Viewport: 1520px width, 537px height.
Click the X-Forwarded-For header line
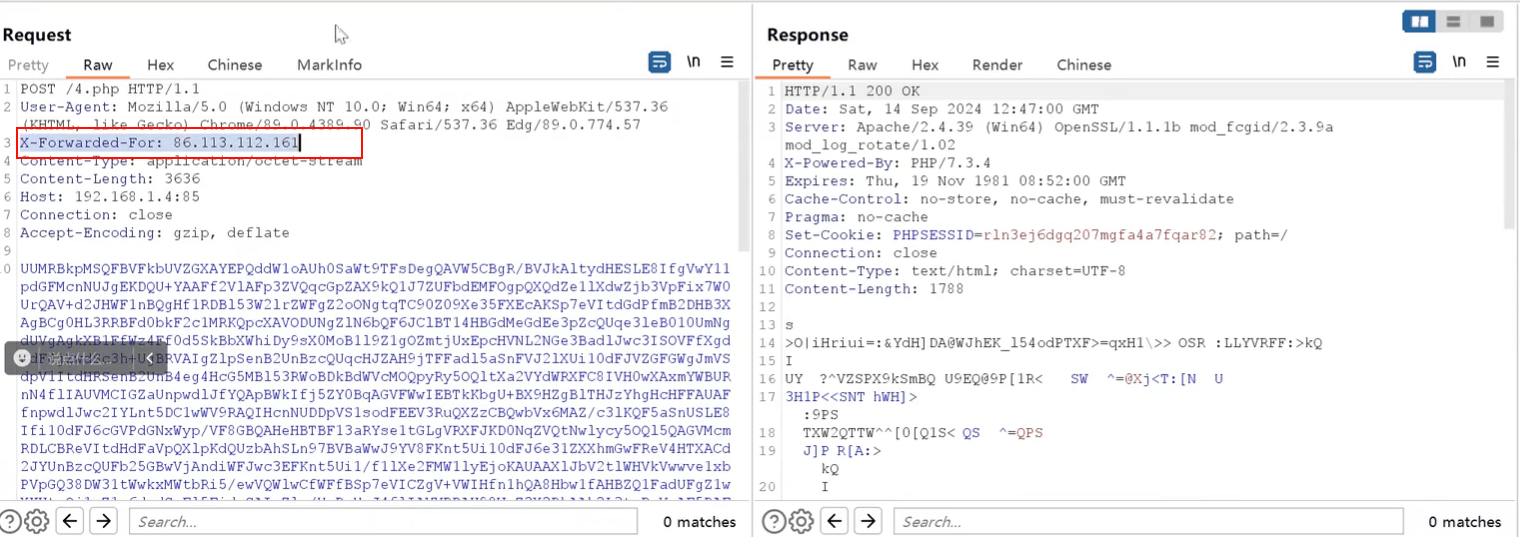[x=160, y=142]
